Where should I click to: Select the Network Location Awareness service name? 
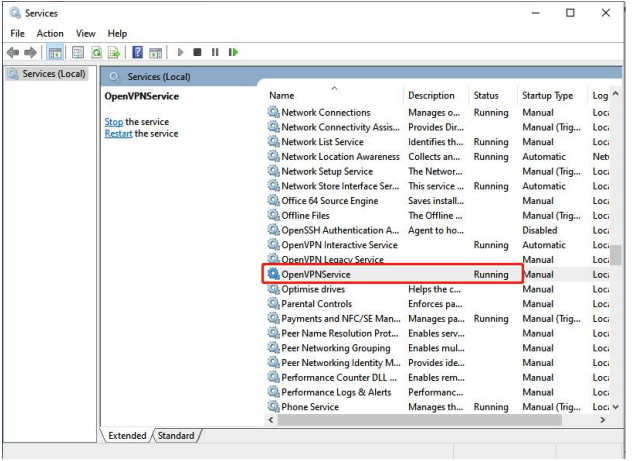click(340, 156)
